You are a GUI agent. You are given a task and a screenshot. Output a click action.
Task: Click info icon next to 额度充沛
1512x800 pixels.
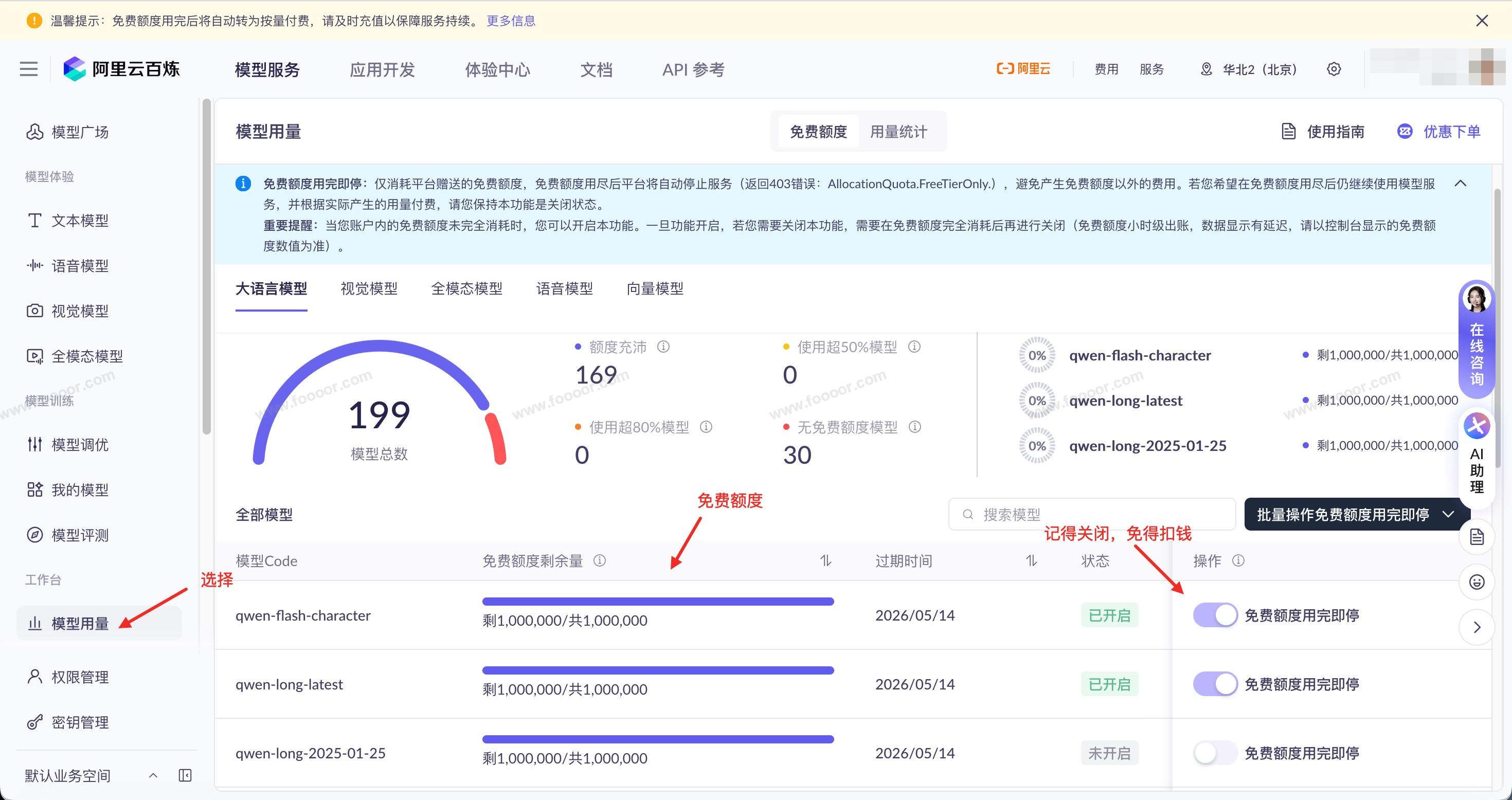(663, 347)
